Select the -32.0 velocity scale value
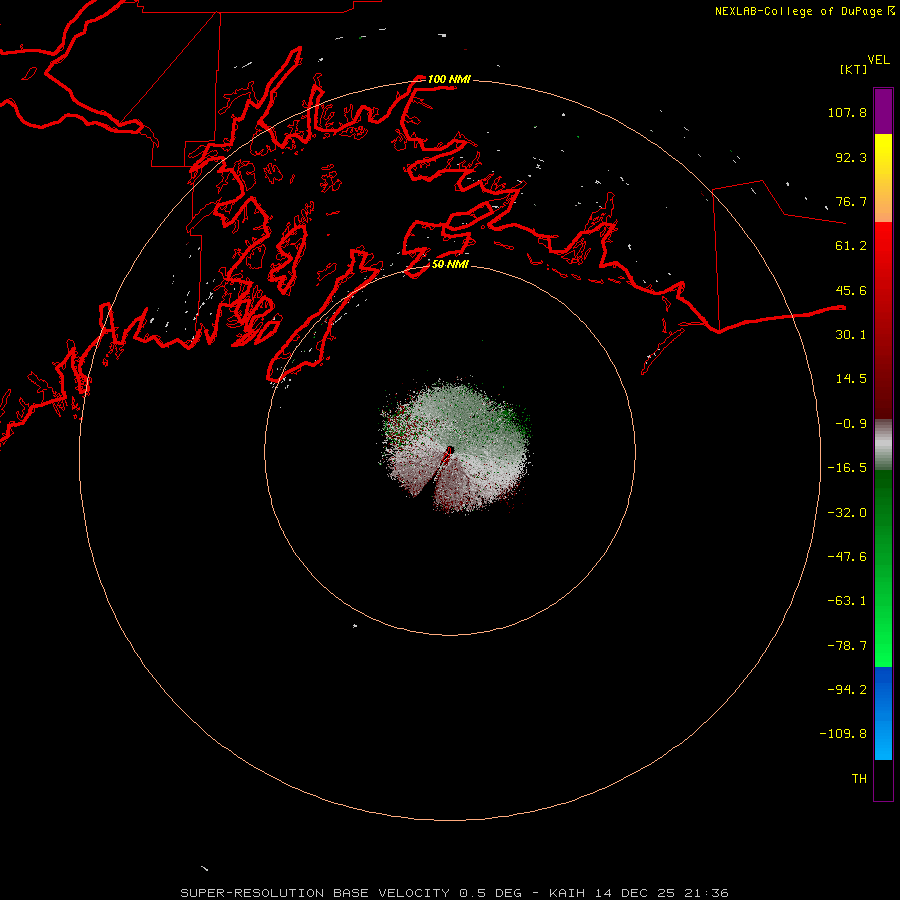Image resolution: width=900 pixels, height=900 pixels. coord(847,513)
